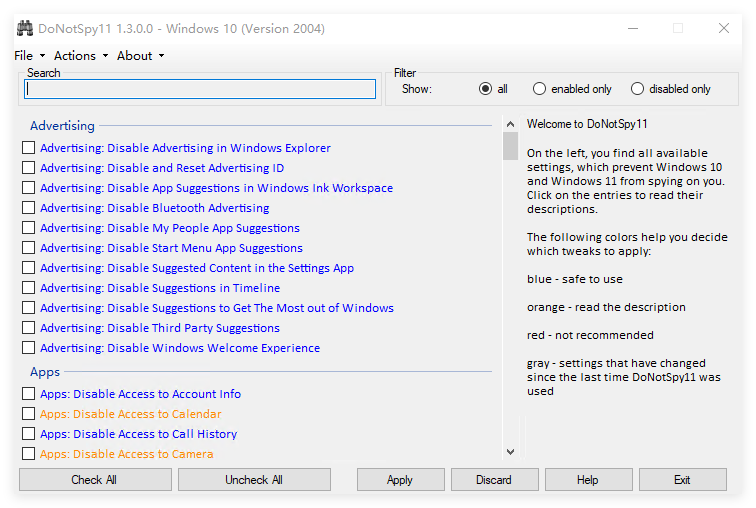
Task: Close the DoNotSpy11 window
Action: click(x=723, y=28)
